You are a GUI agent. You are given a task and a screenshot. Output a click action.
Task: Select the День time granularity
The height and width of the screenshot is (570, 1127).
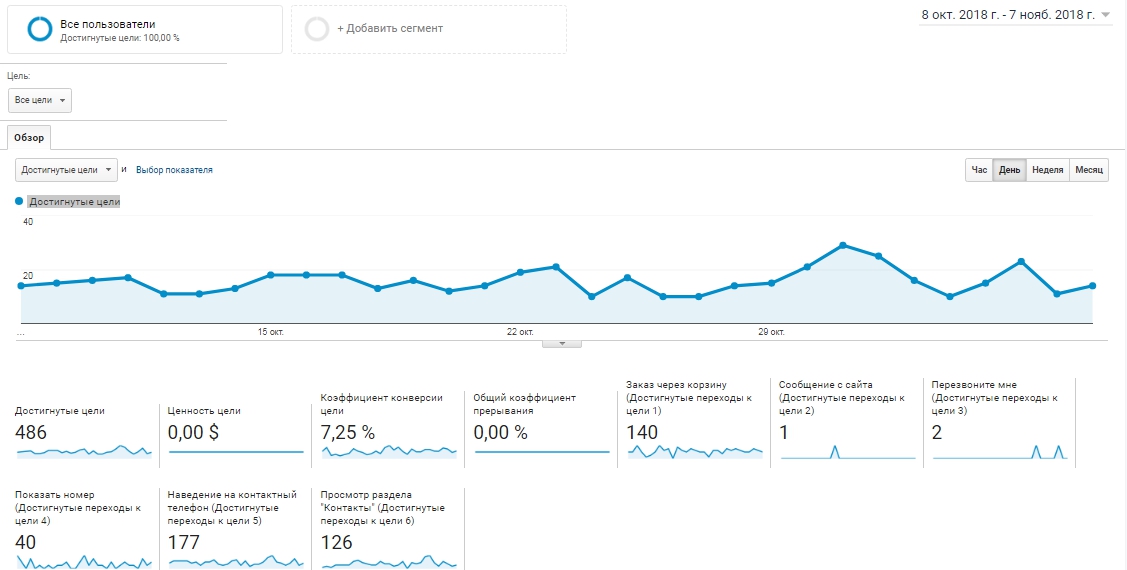tap(1009, 170)
